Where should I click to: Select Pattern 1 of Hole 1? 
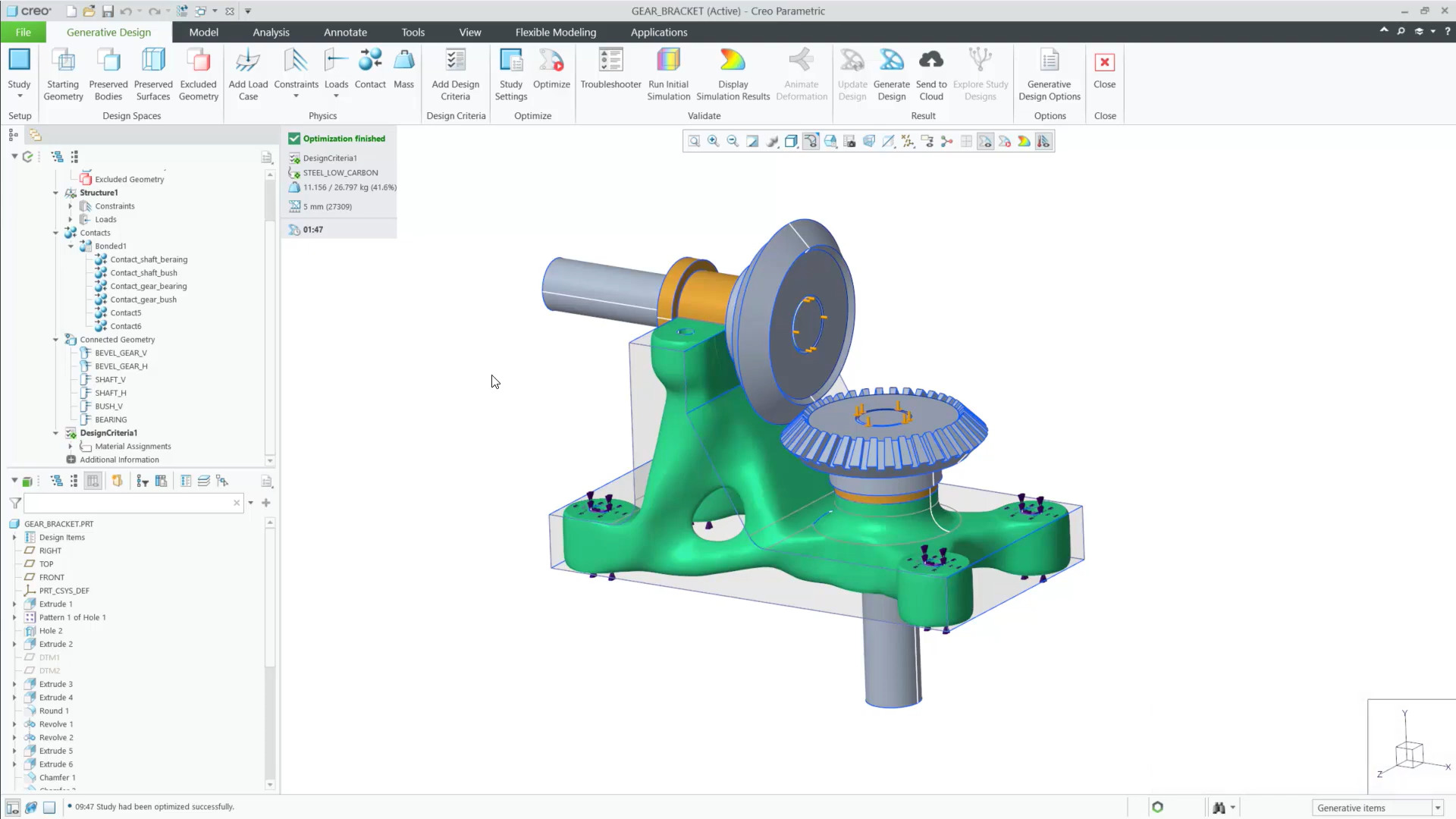(x=72, y=617)
